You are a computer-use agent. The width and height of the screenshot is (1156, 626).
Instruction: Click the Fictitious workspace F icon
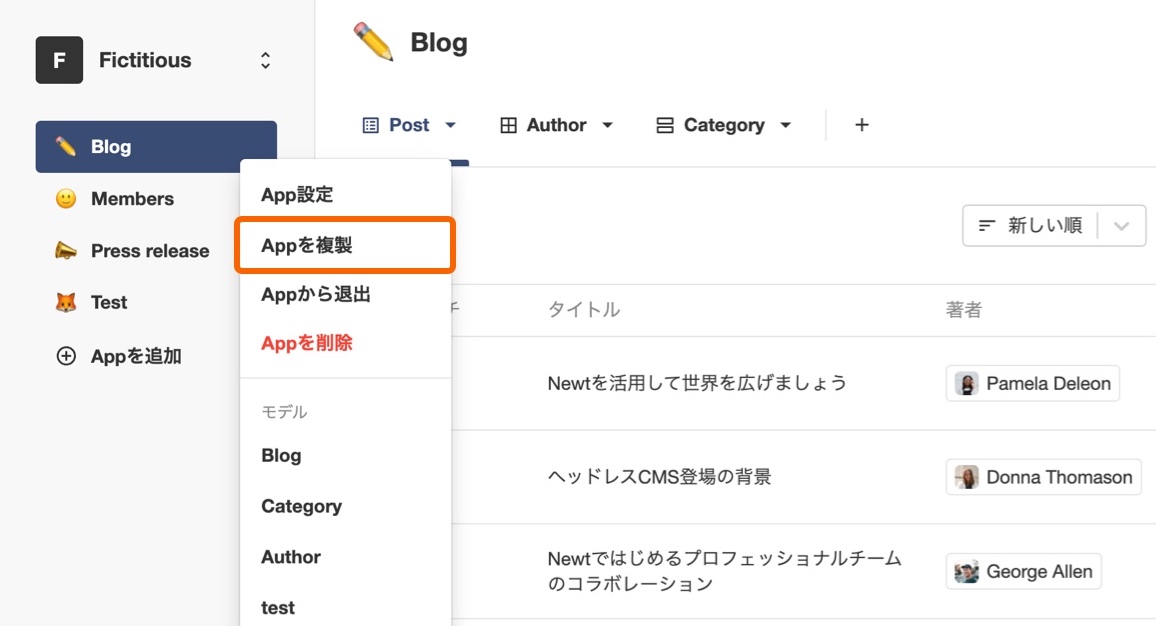point(59,59)
